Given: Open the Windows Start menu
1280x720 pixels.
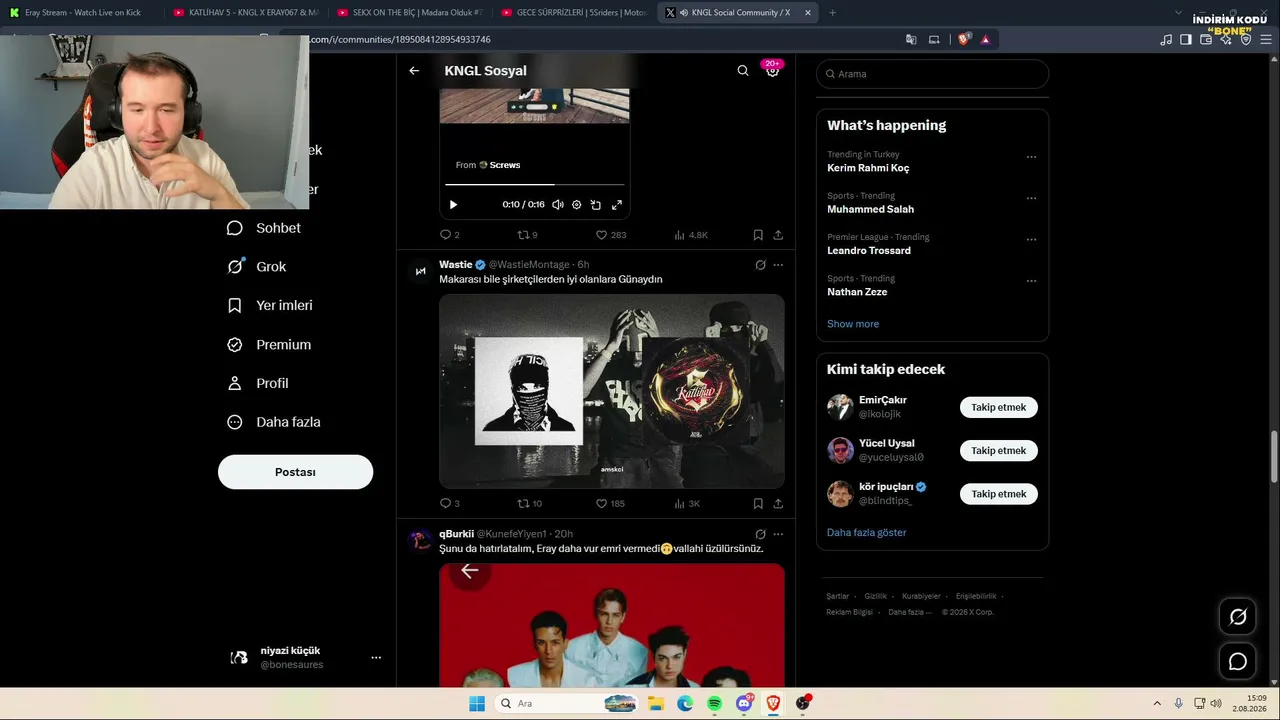Looking at the screenshot, I should point(477,703).
